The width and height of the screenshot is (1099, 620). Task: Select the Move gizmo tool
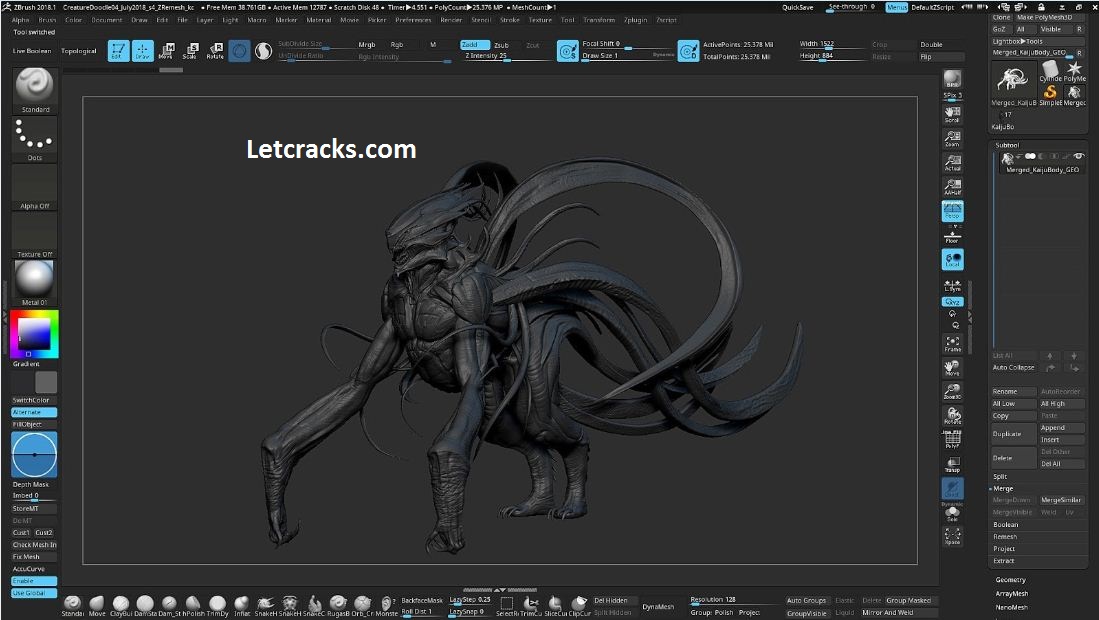167,50
